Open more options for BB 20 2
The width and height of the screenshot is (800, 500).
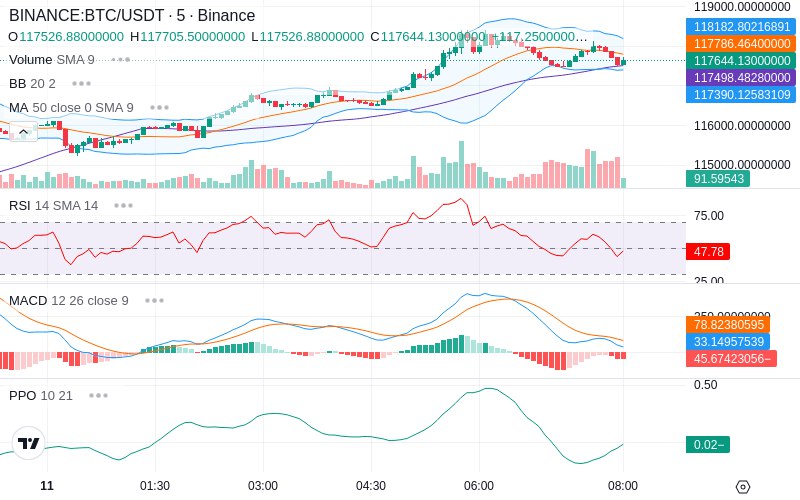click(81, 84)
